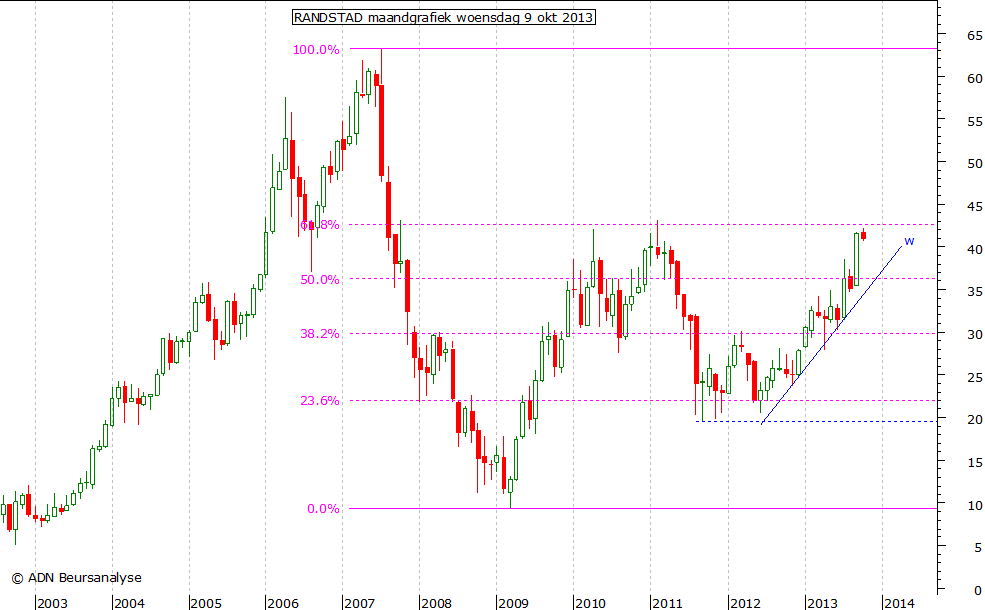Screen dimensions: 985x610
Task: Click the 2013 year label on axis
Action: (x=822, y=604)
